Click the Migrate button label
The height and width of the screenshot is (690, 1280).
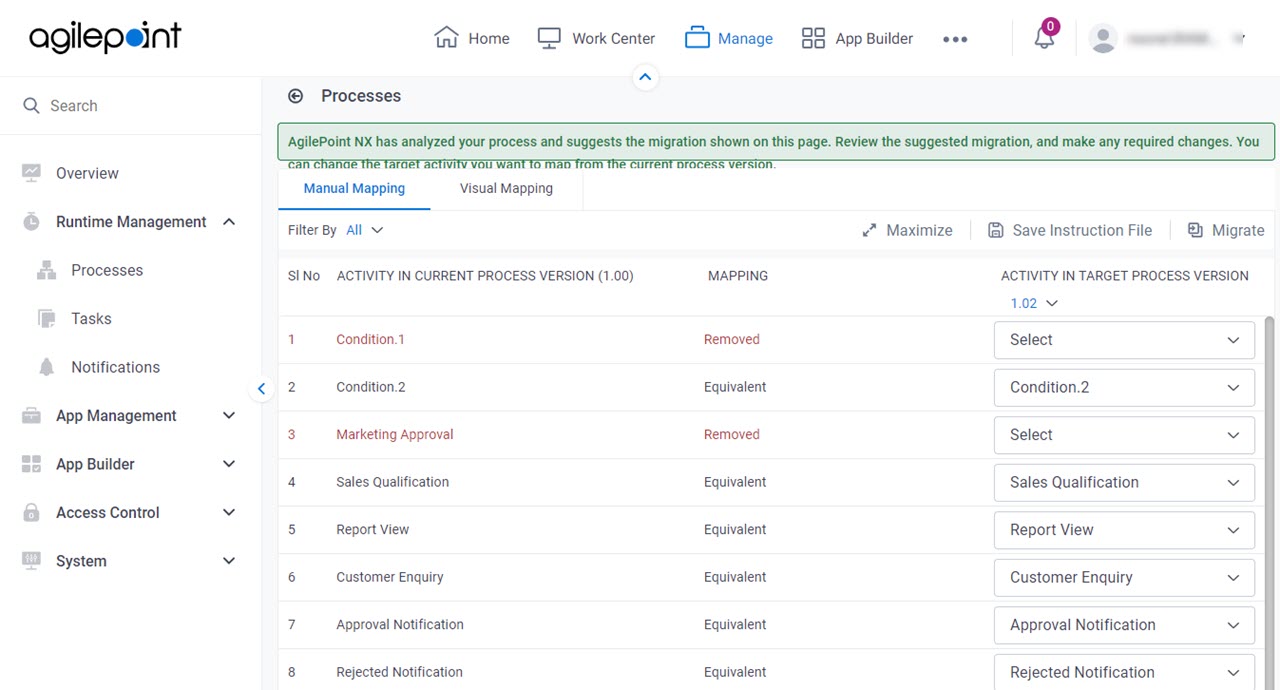point(1238,230)
